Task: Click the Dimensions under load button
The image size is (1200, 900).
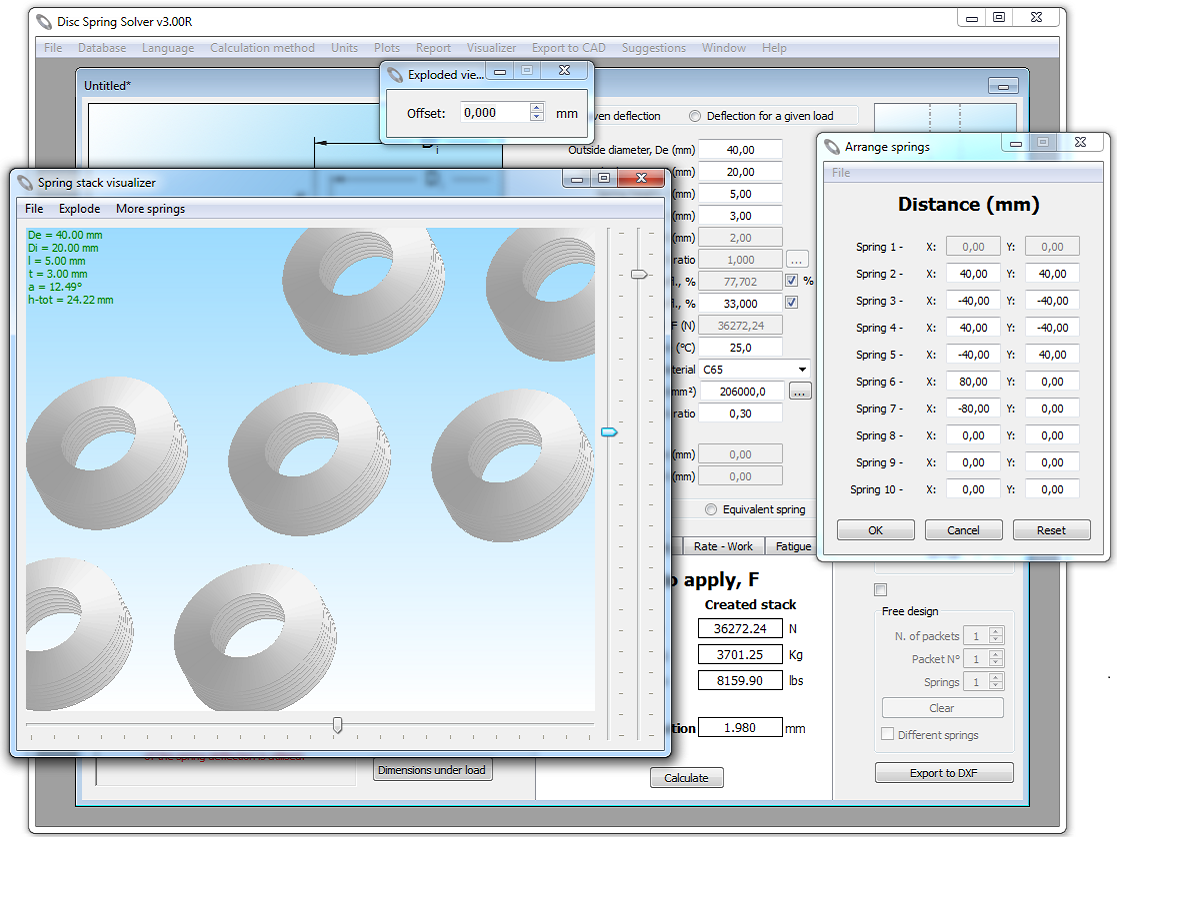Action: [x=433, y=770]
